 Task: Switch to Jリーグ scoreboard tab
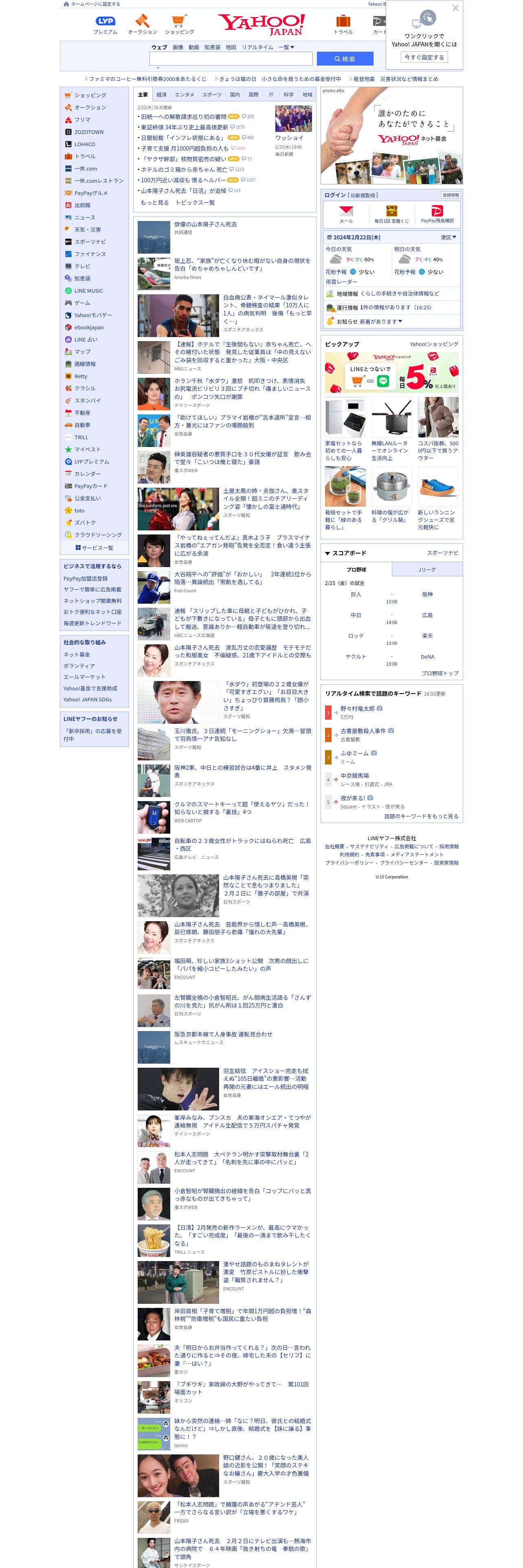pyautogui.click(x=427, y=570)
